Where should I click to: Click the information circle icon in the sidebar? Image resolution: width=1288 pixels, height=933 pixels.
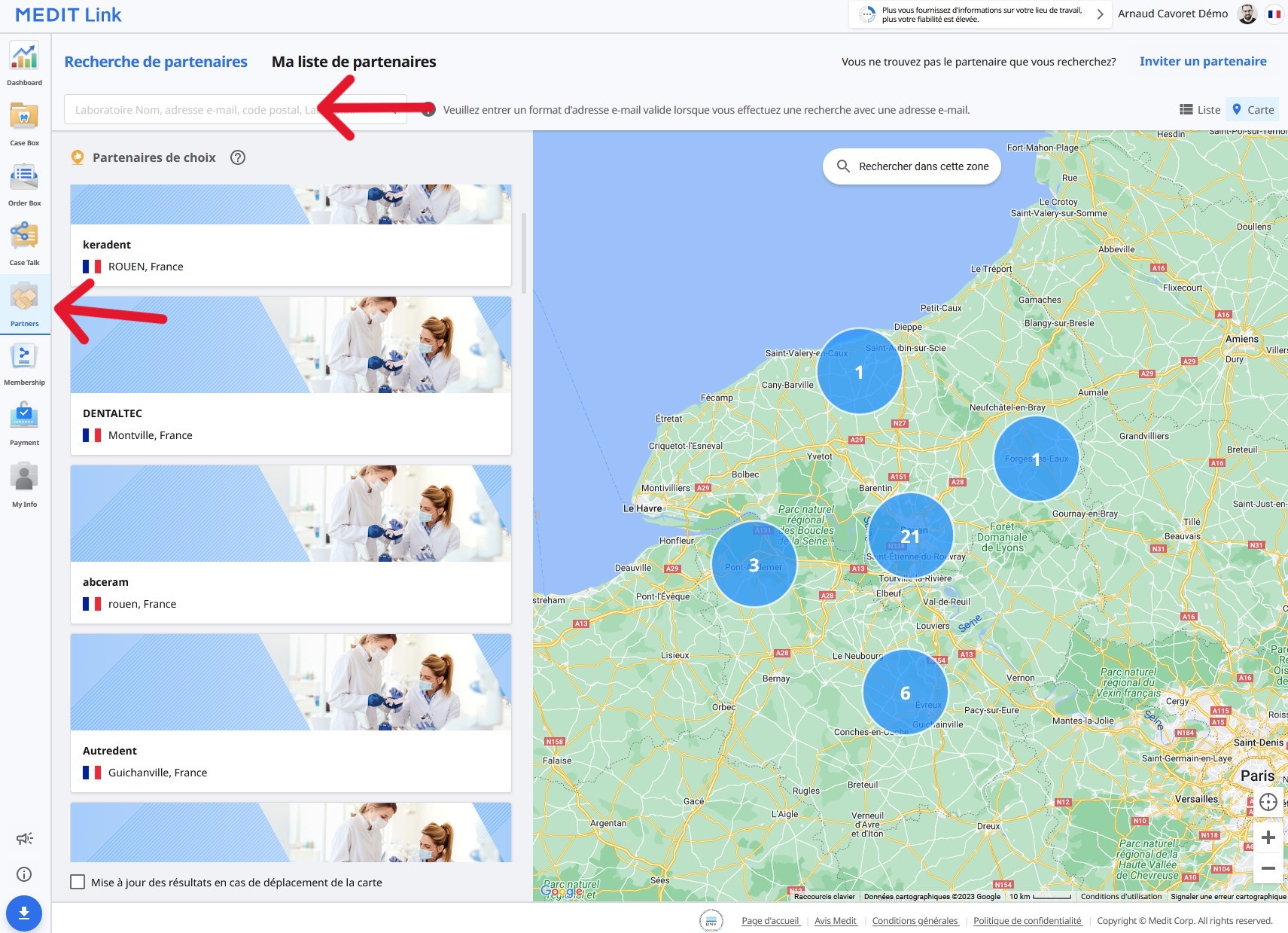[24, 874]
